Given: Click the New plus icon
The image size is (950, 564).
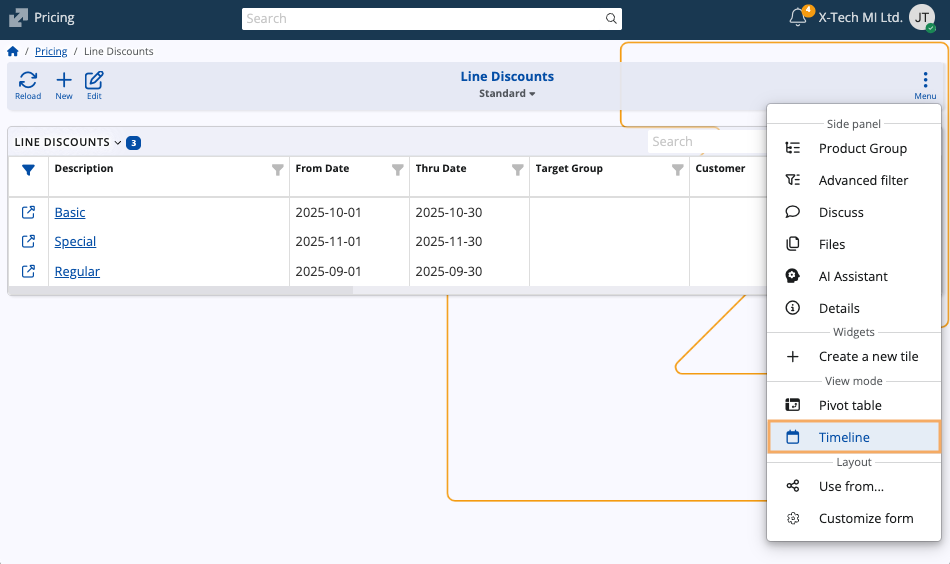Looking at the screenshot, I should click(x=64, y=81).
